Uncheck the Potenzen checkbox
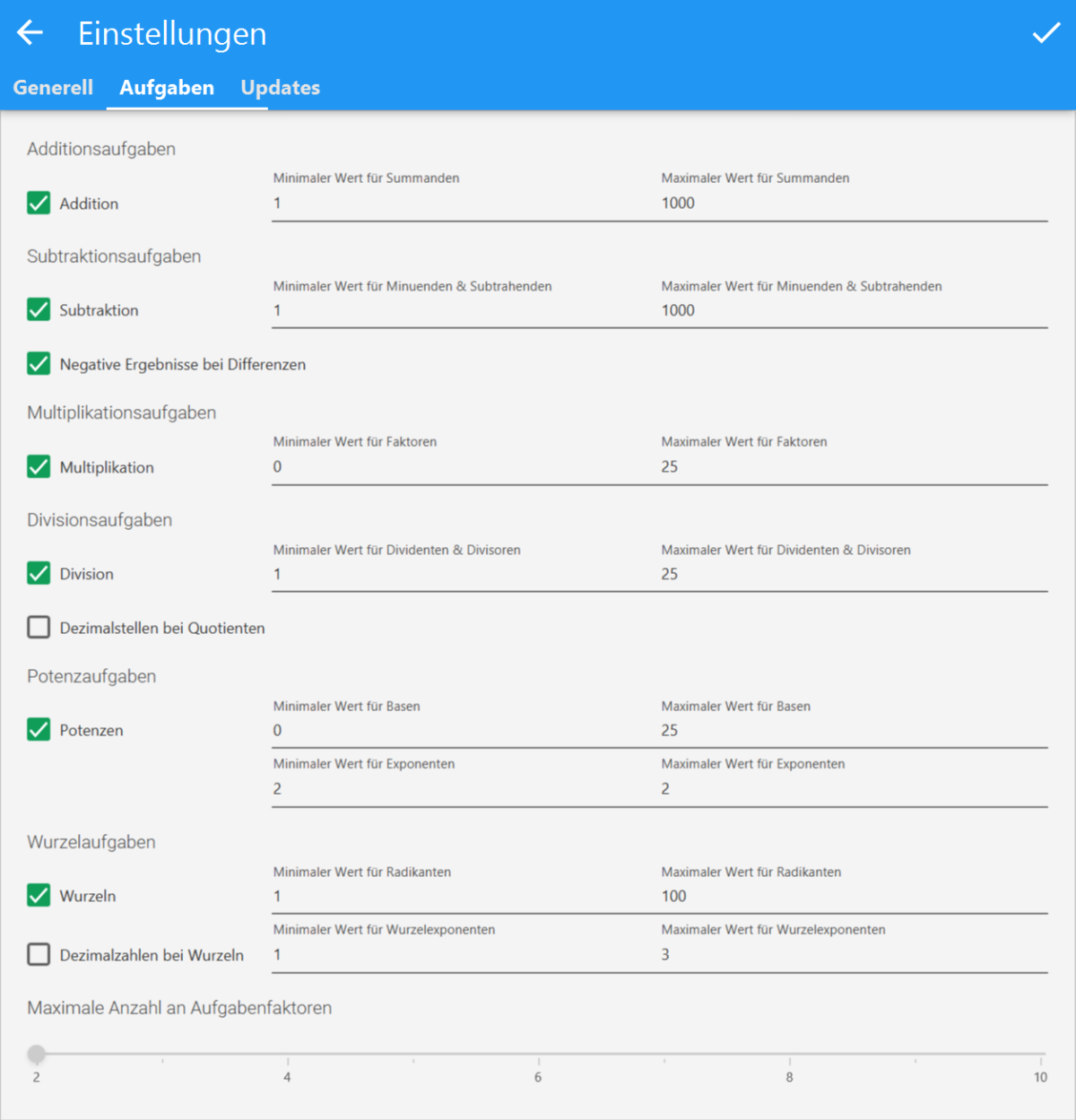Screen dimensions: 1076x1120 39,730
